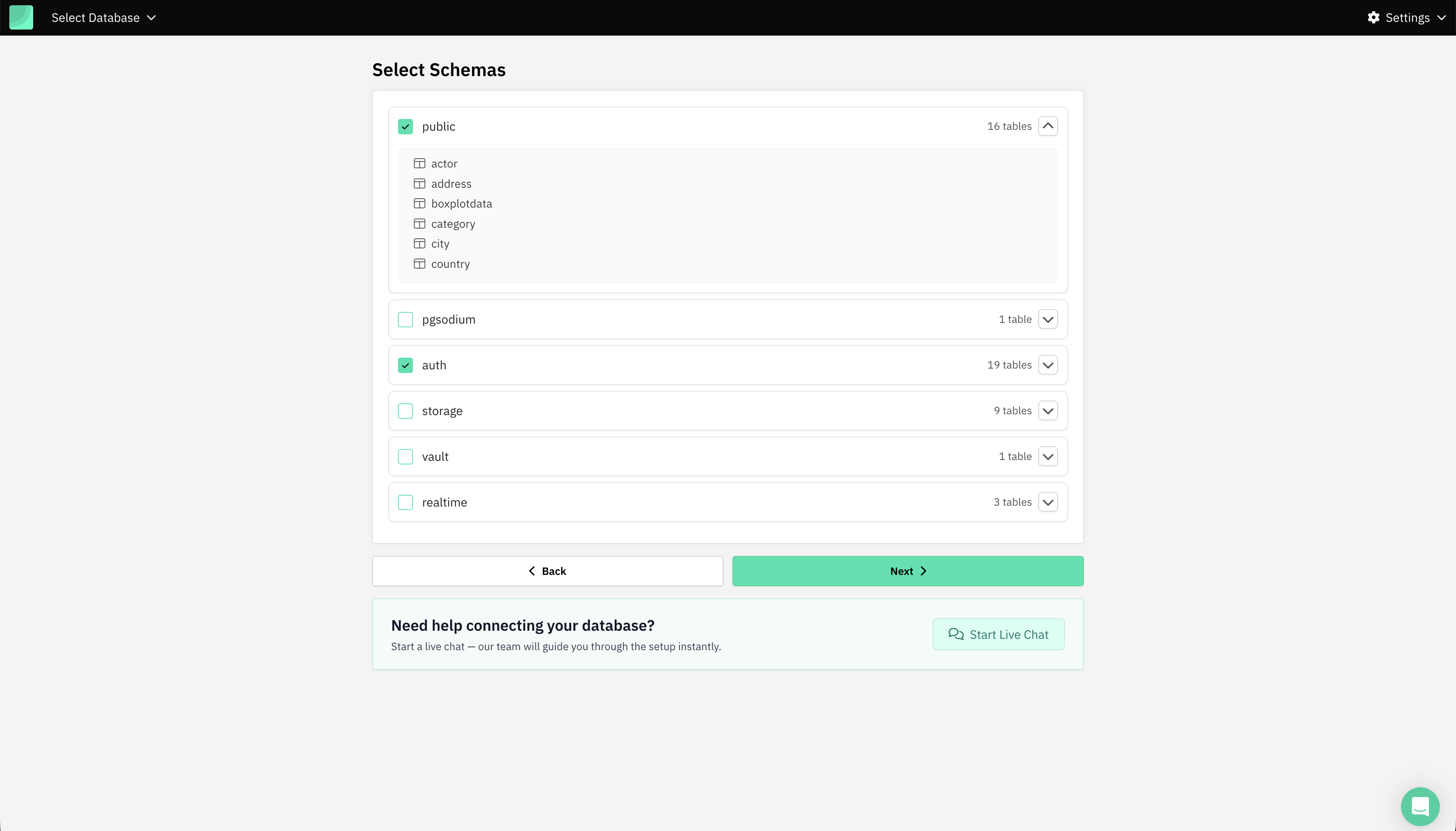
Task: Check the realtime schema checkbox
Action: click(x=406, y=502)
